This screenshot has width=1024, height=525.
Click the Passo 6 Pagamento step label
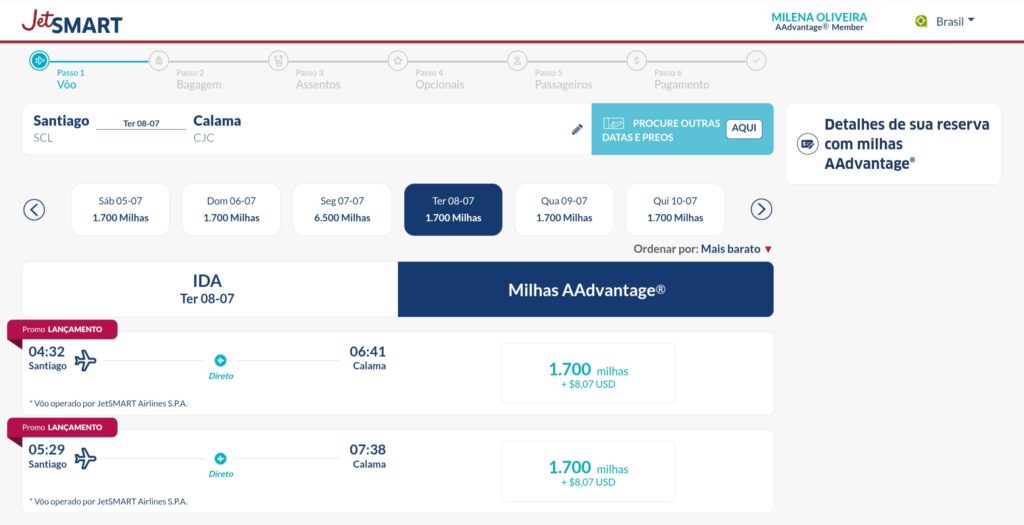click(681, 79)
